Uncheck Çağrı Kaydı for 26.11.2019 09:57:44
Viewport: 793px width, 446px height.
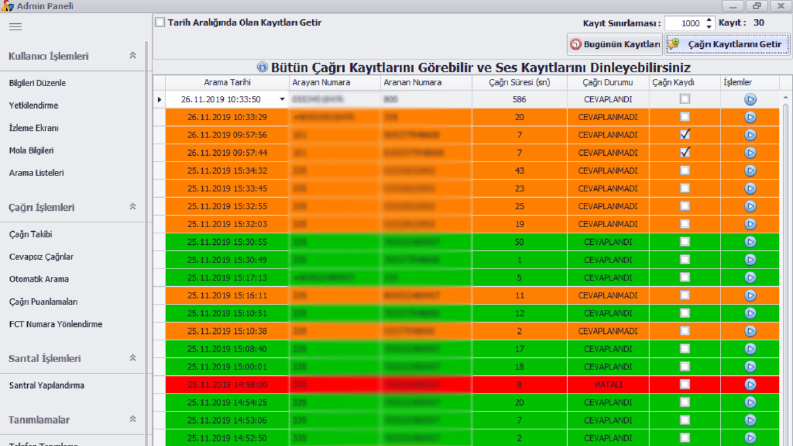pyautogui.click(x=685, y=152)
